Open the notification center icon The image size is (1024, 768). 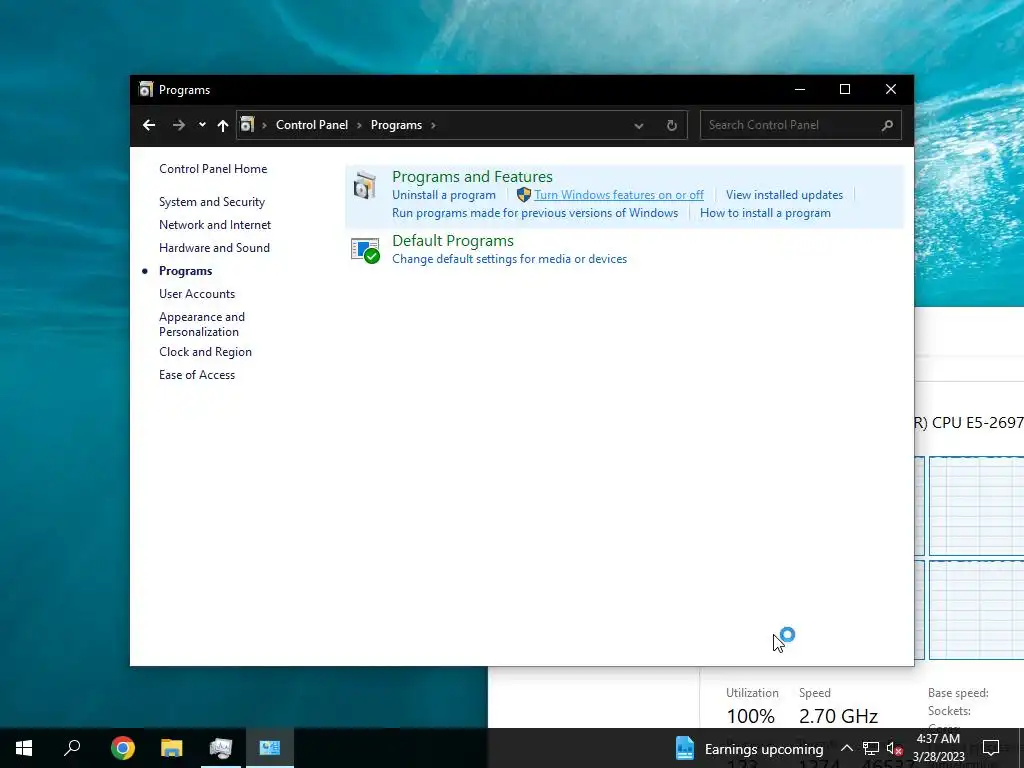point(991,748)
